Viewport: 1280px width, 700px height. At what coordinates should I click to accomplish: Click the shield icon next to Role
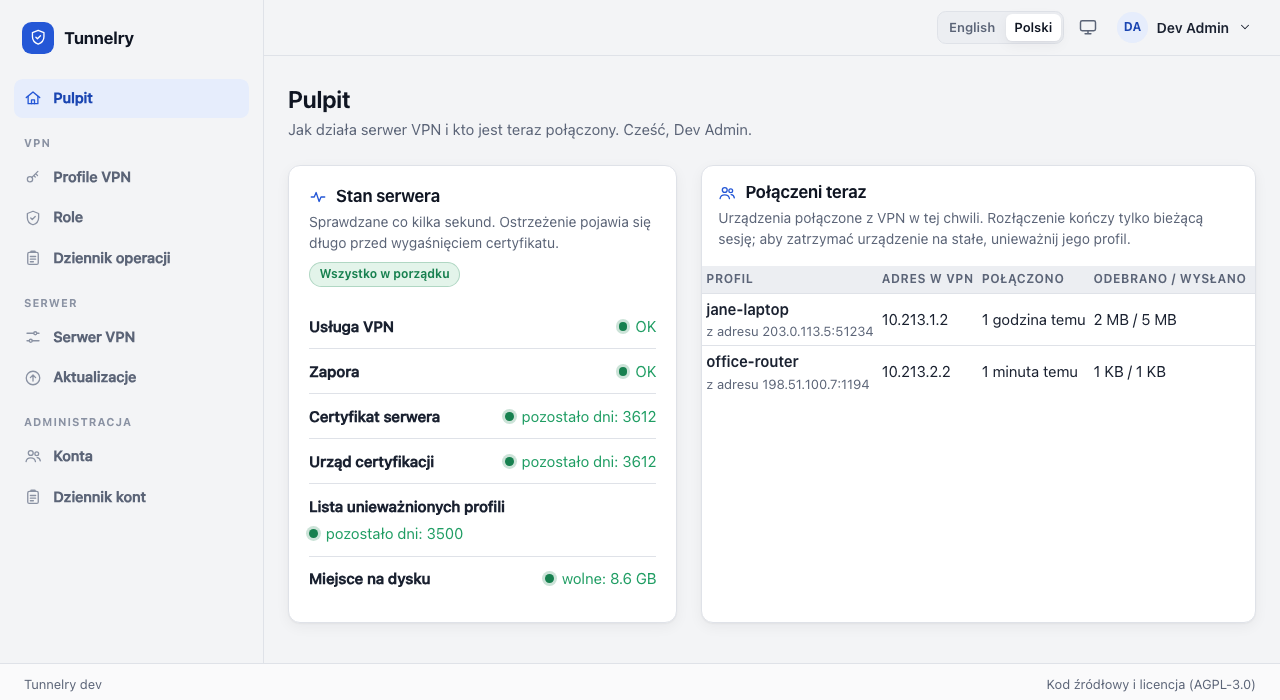[33, 217]
